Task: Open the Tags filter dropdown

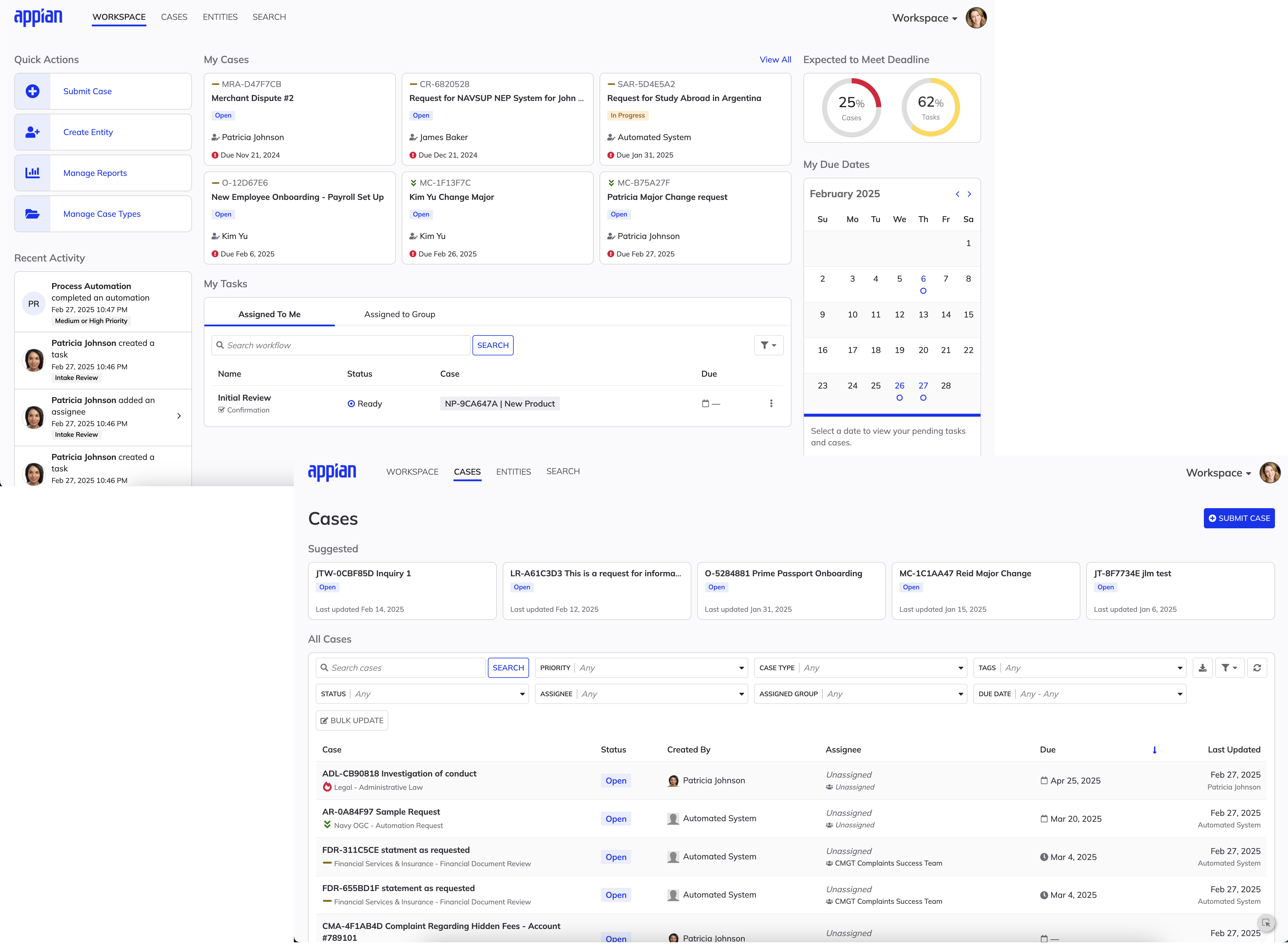Action: [x=1079, y=668]
